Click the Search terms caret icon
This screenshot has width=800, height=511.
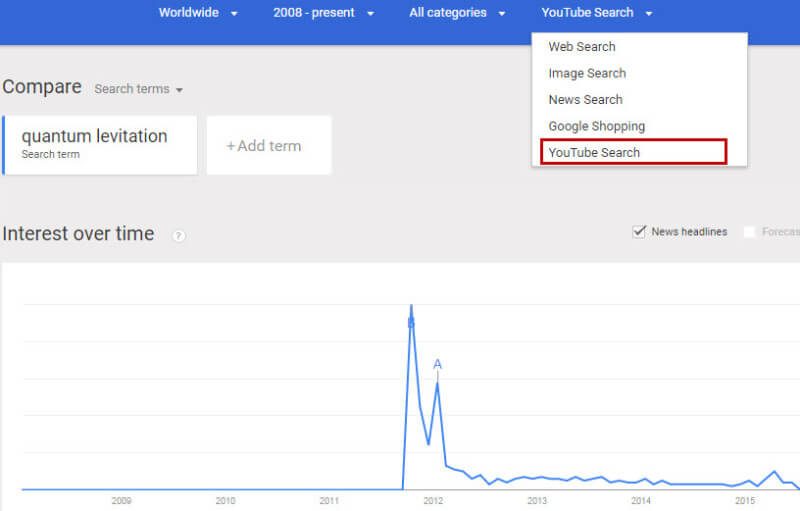(179, 90)
